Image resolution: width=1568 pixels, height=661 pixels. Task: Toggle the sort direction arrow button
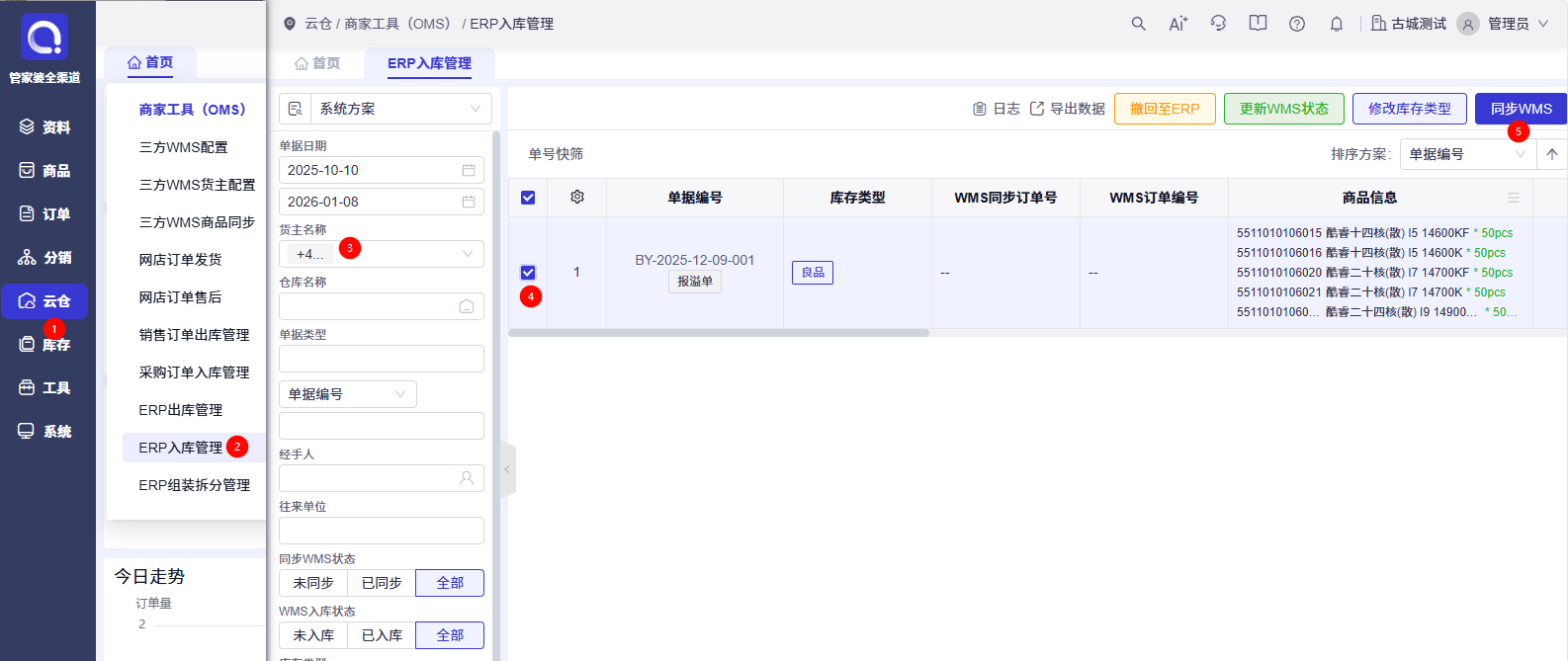tap(1552, 154)
